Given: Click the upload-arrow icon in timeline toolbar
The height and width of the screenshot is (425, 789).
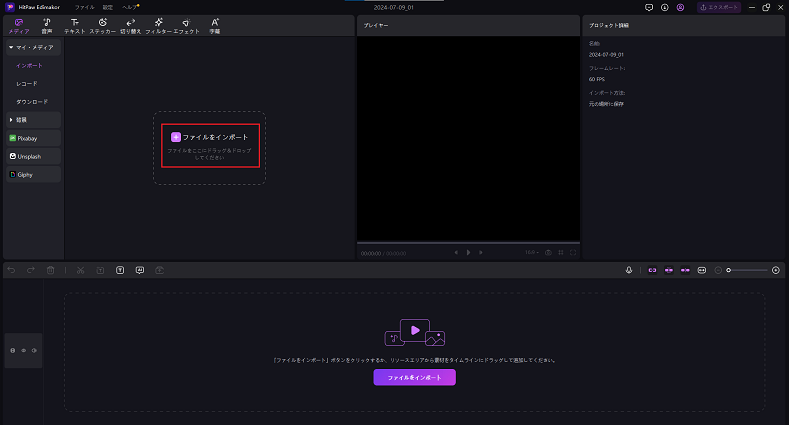Looking at the screenshot, I should click(x=160, y=271).
